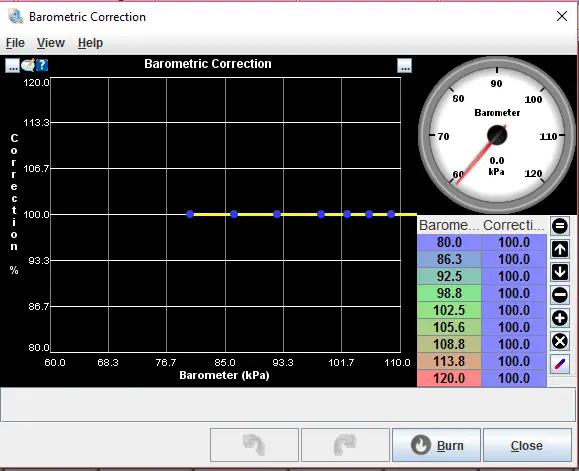
Task: Select barometer cell 92.5
Action: [449, 276]
